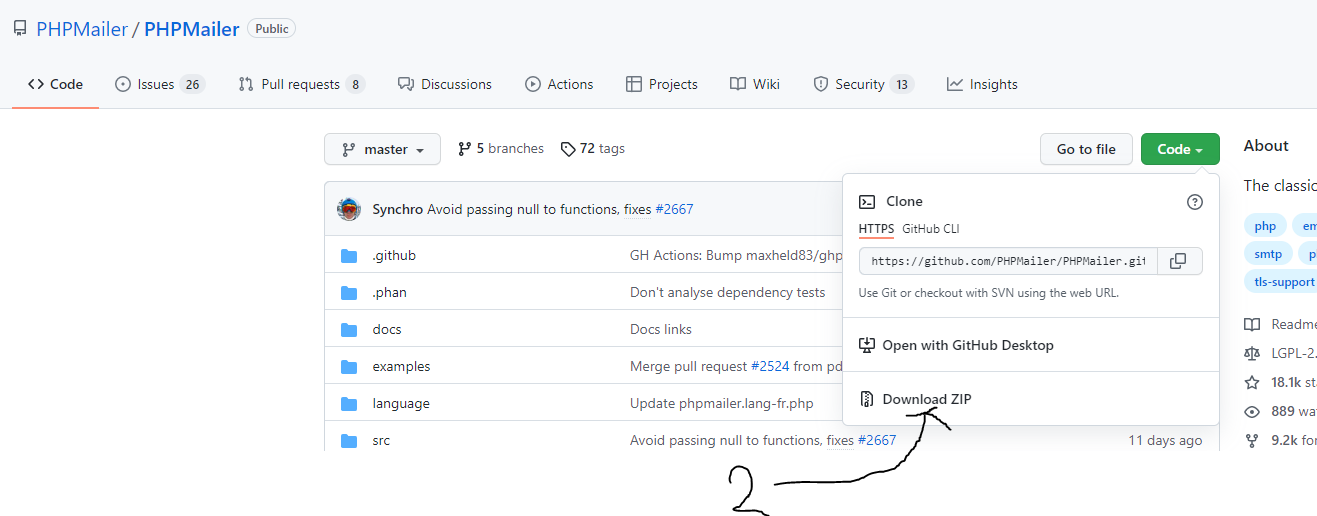Click the tls-support topic tag
The width and height of the screenshot is (1317, 516).
click(x=1281, y=282)
